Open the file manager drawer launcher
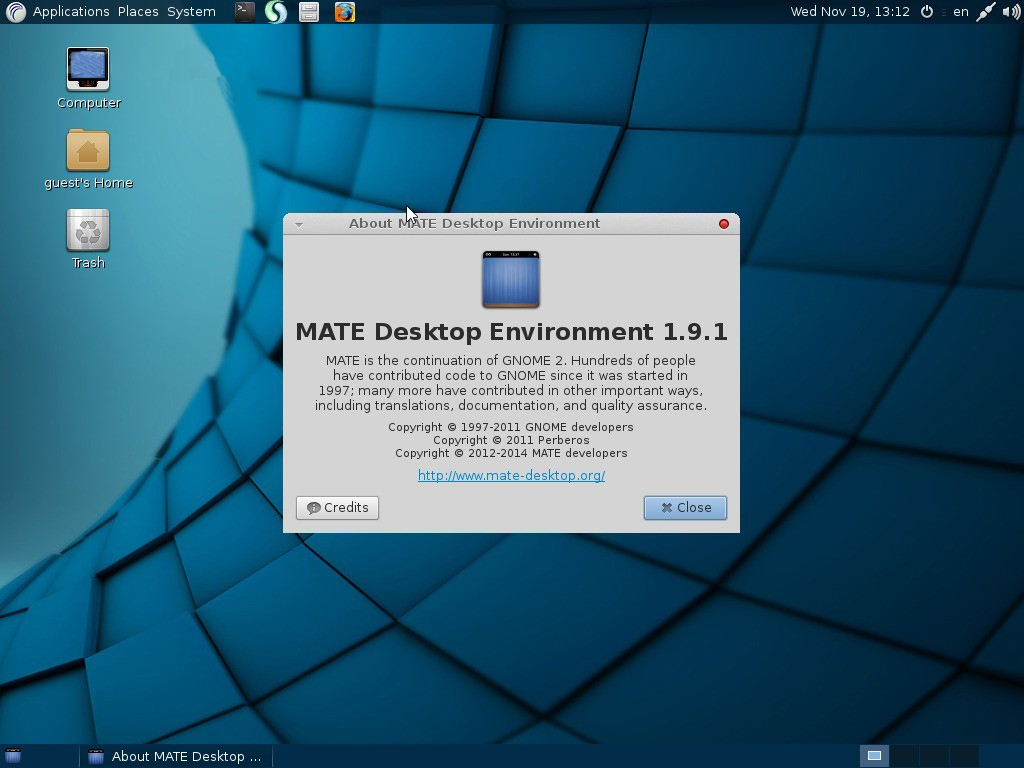Screen dimensions: 1024x768 point(309,12)
